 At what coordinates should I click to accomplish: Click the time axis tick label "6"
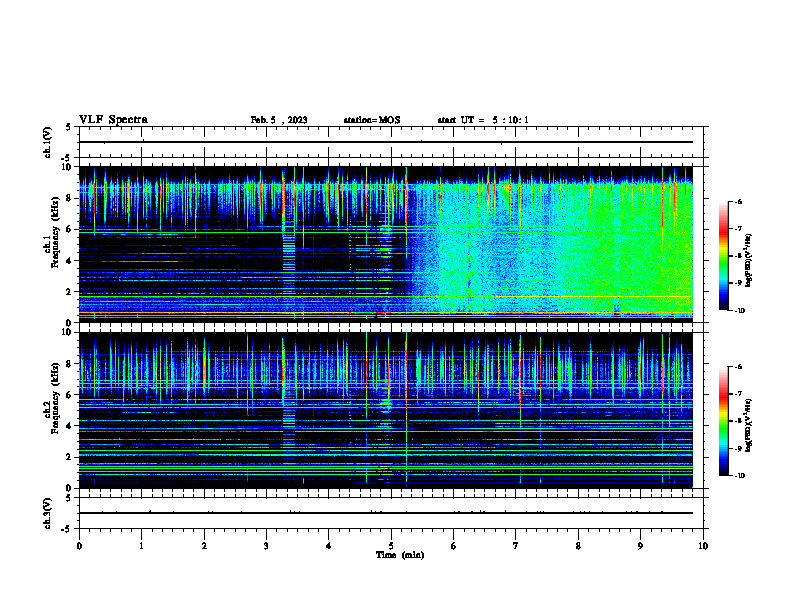click(x=453, y=546)
